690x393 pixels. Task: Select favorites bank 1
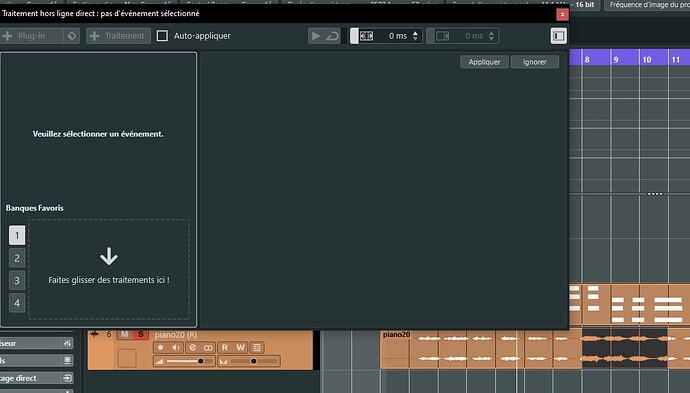point(17,235)
